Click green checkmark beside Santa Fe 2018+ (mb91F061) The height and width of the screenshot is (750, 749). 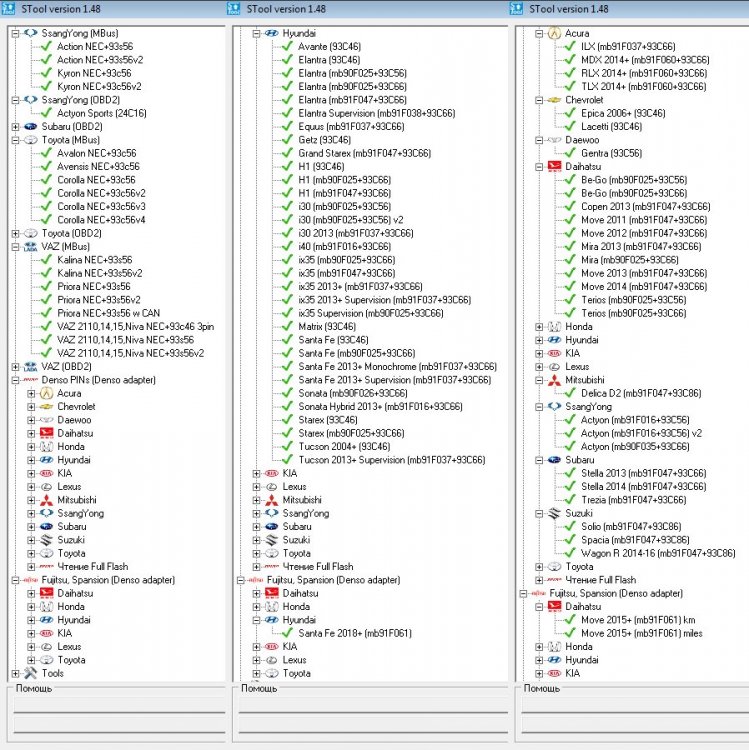pos(287,633)
